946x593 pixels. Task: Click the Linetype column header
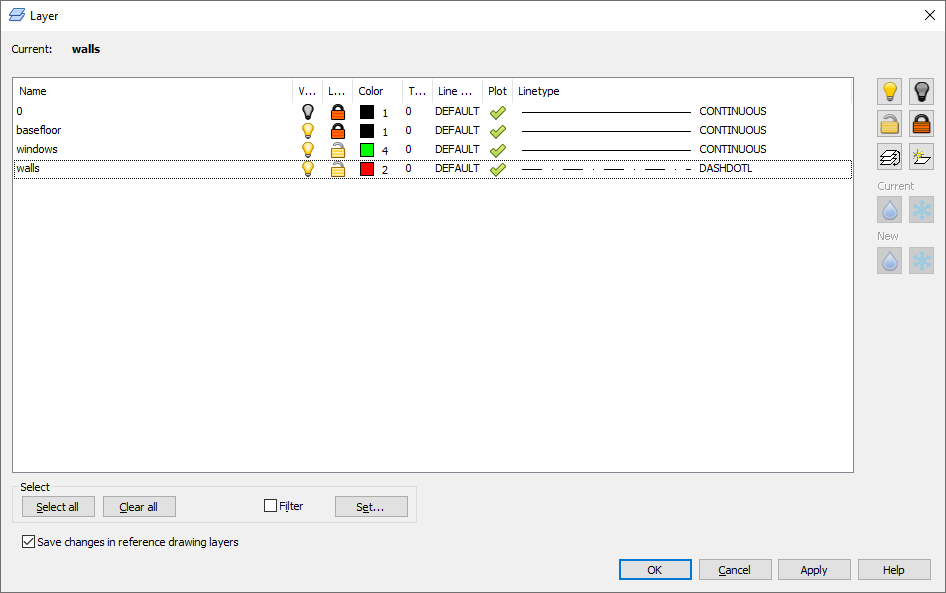(538, 91)
